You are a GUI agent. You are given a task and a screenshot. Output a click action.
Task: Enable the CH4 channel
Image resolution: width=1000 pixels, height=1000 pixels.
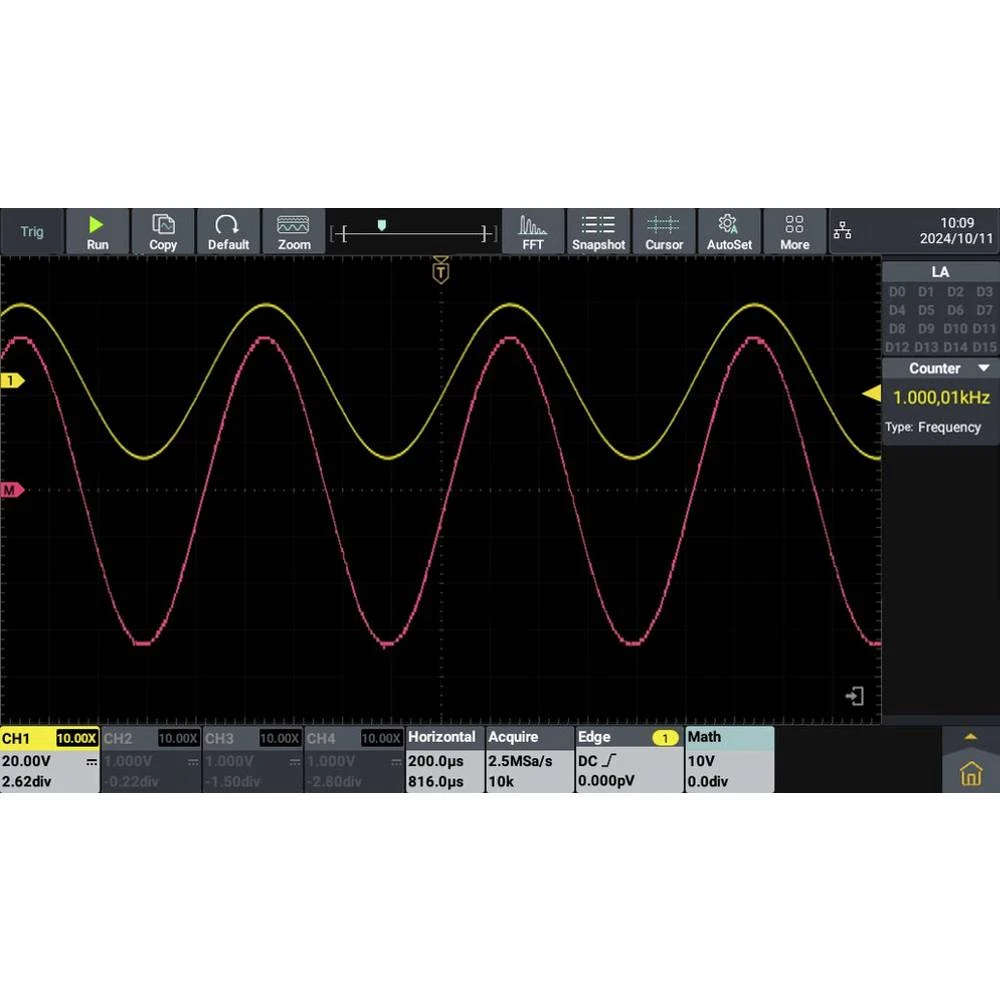354,759
